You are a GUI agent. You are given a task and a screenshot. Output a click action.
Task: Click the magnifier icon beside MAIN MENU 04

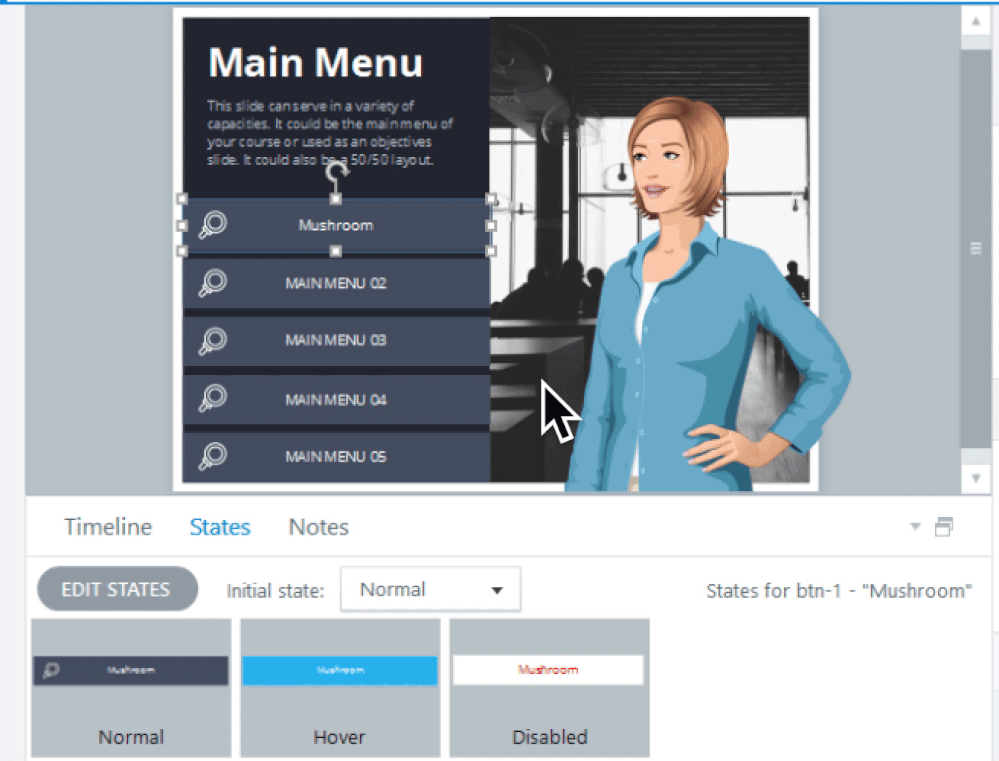tap(213, 398)
